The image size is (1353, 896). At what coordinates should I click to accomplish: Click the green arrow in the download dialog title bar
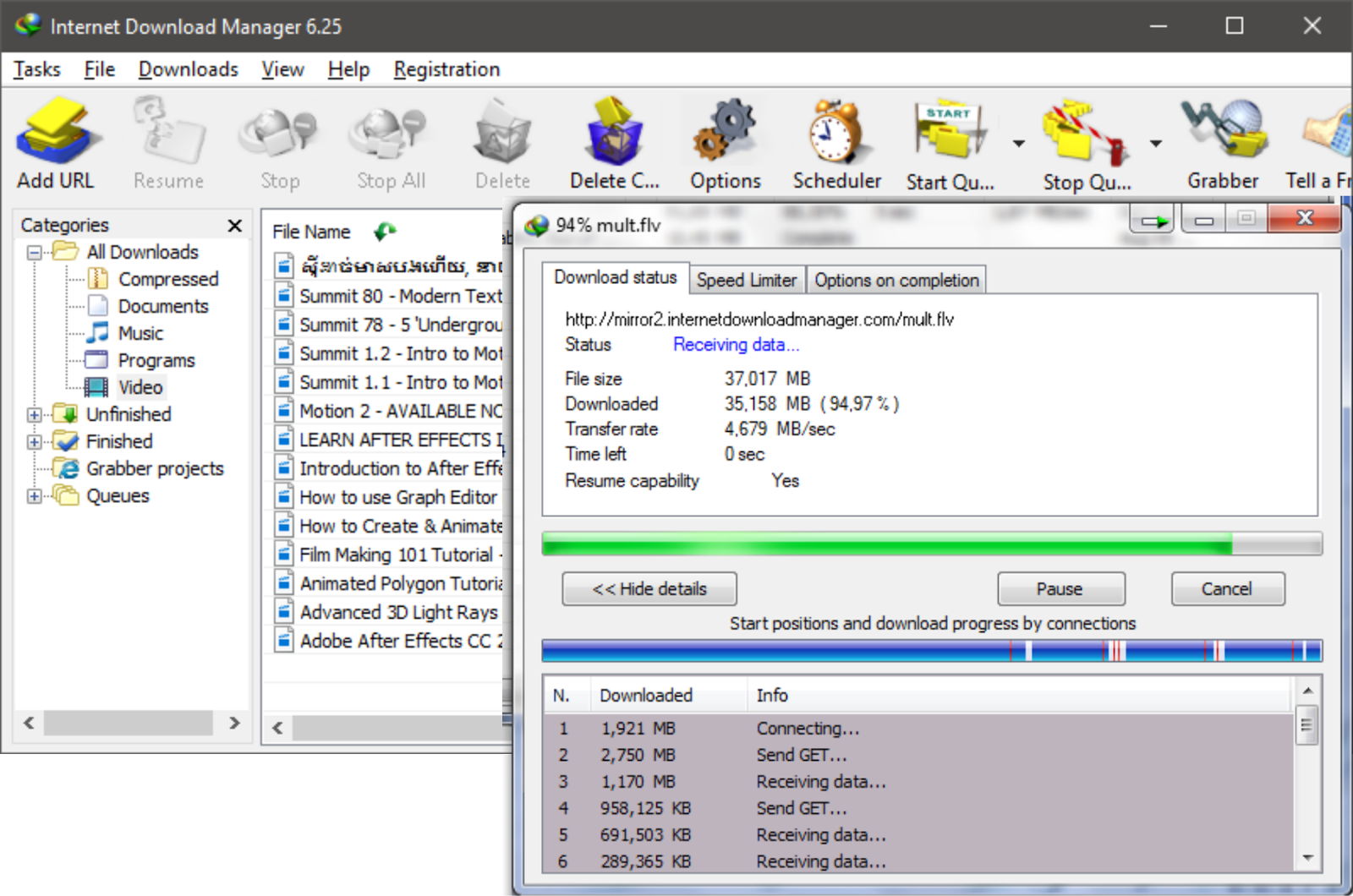coord(1154,221)
